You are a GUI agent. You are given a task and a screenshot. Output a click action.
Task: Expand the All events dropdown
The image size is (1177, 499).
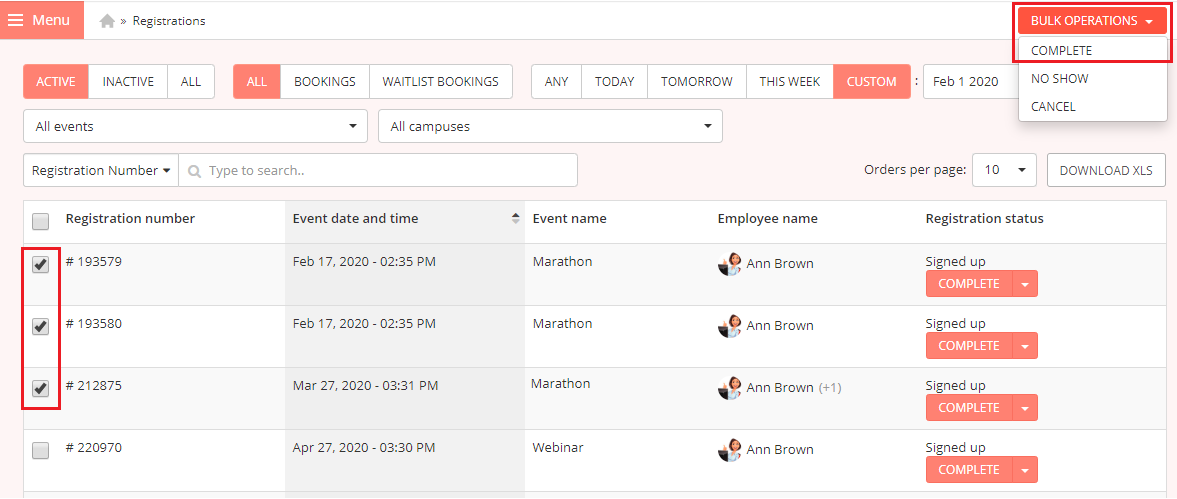(195, 126)
